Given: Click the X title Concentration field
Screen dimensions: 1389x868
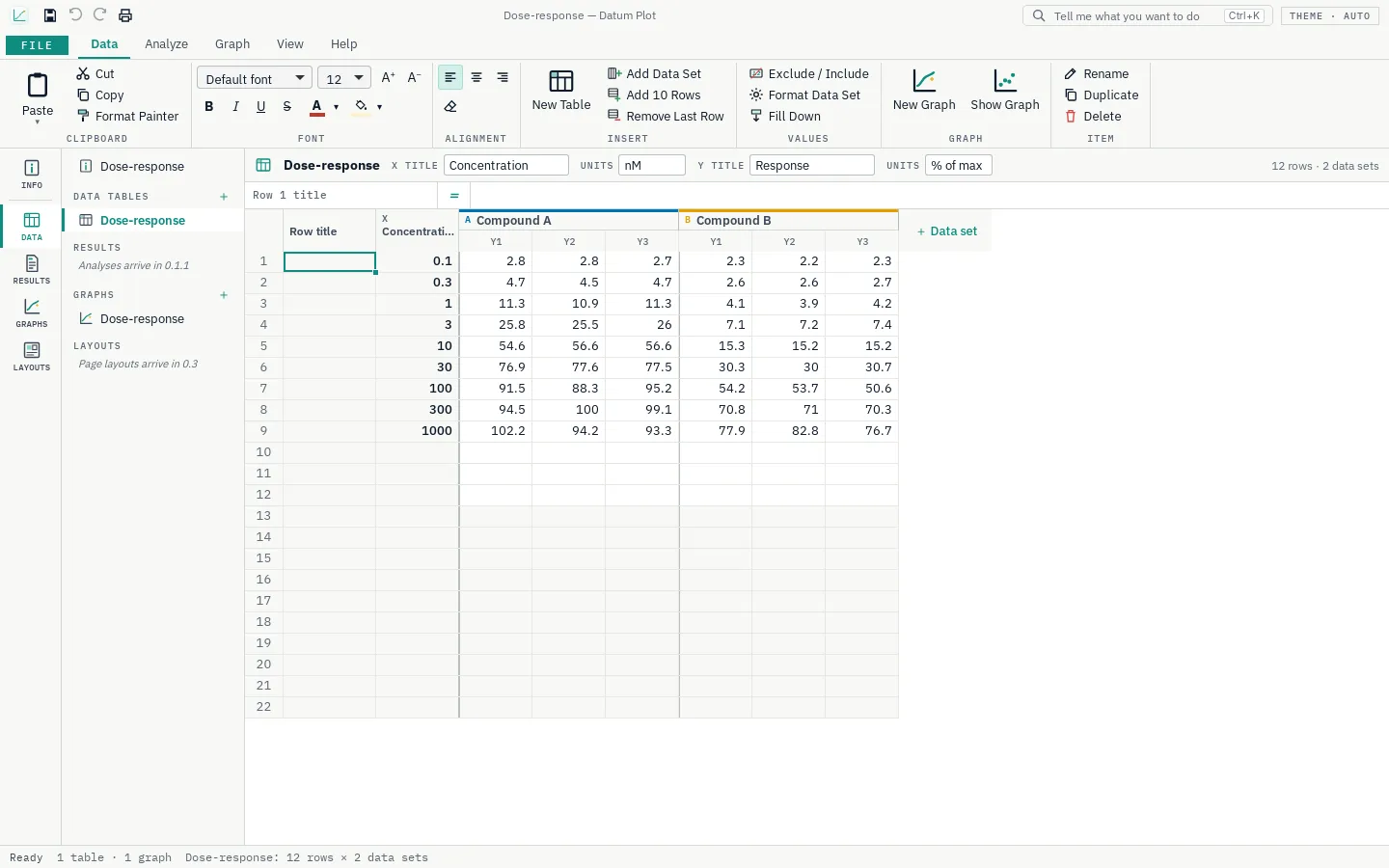Looking at the screenshot, I should (x=506, y=166).
